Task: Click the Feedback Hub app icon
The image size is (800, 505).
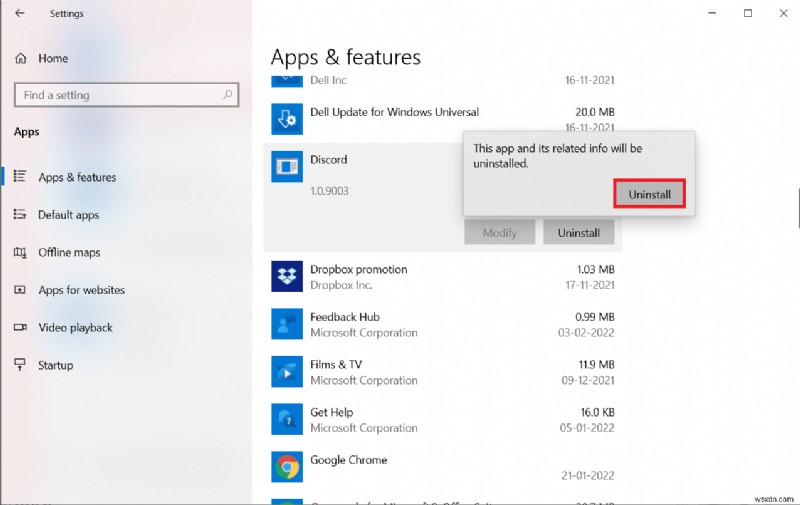Action: tap(287, 324)
